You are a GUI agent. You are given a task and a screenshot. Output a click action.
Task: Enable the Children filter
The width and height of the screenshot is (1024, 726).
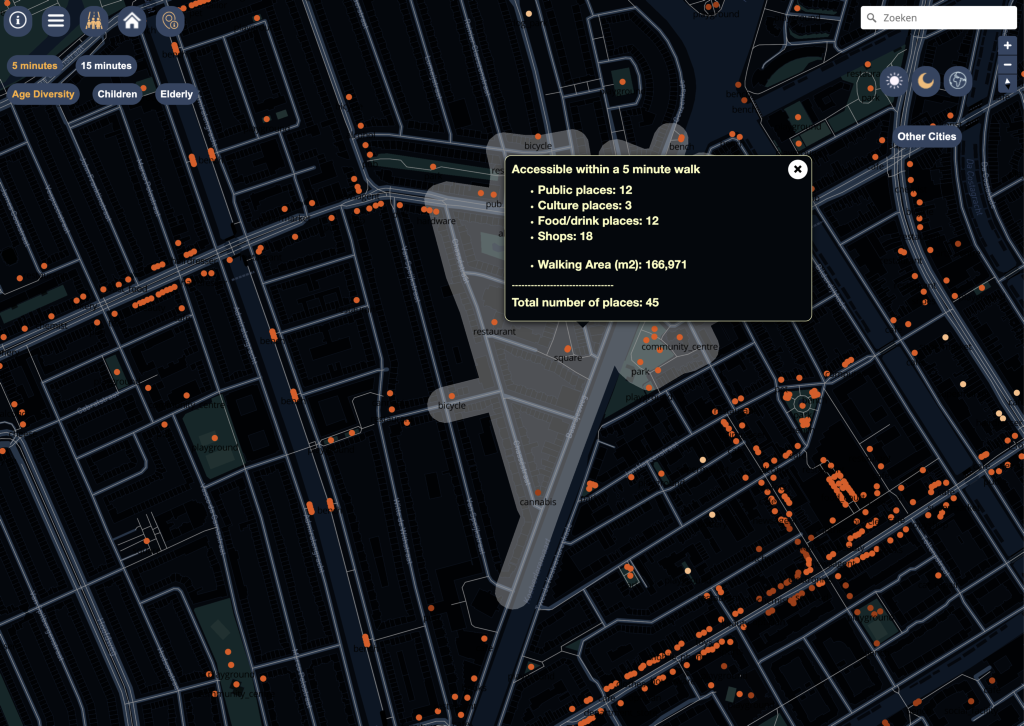tap(118, 94)
